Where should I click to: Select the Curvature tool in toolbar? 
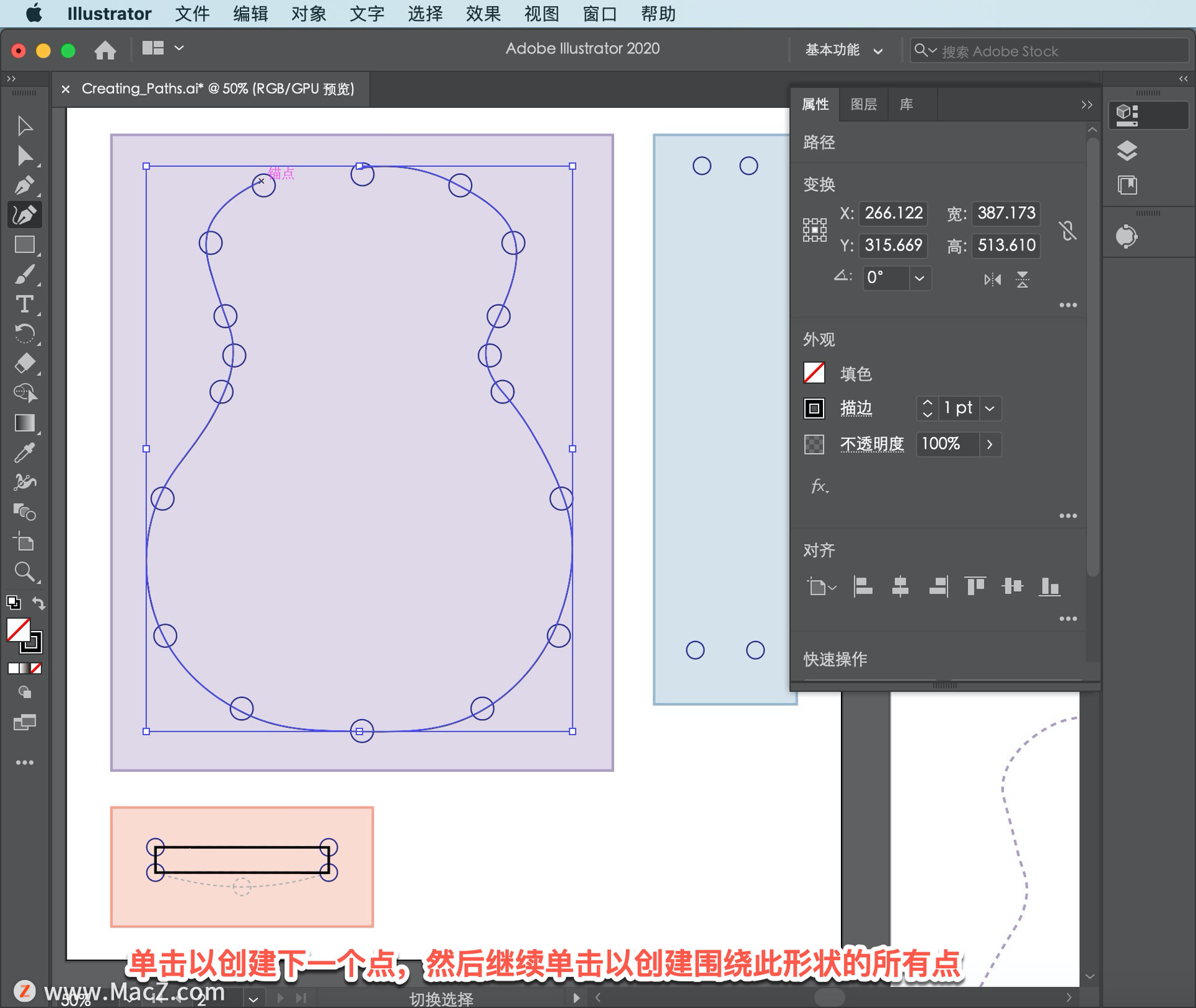pos(25,215)
